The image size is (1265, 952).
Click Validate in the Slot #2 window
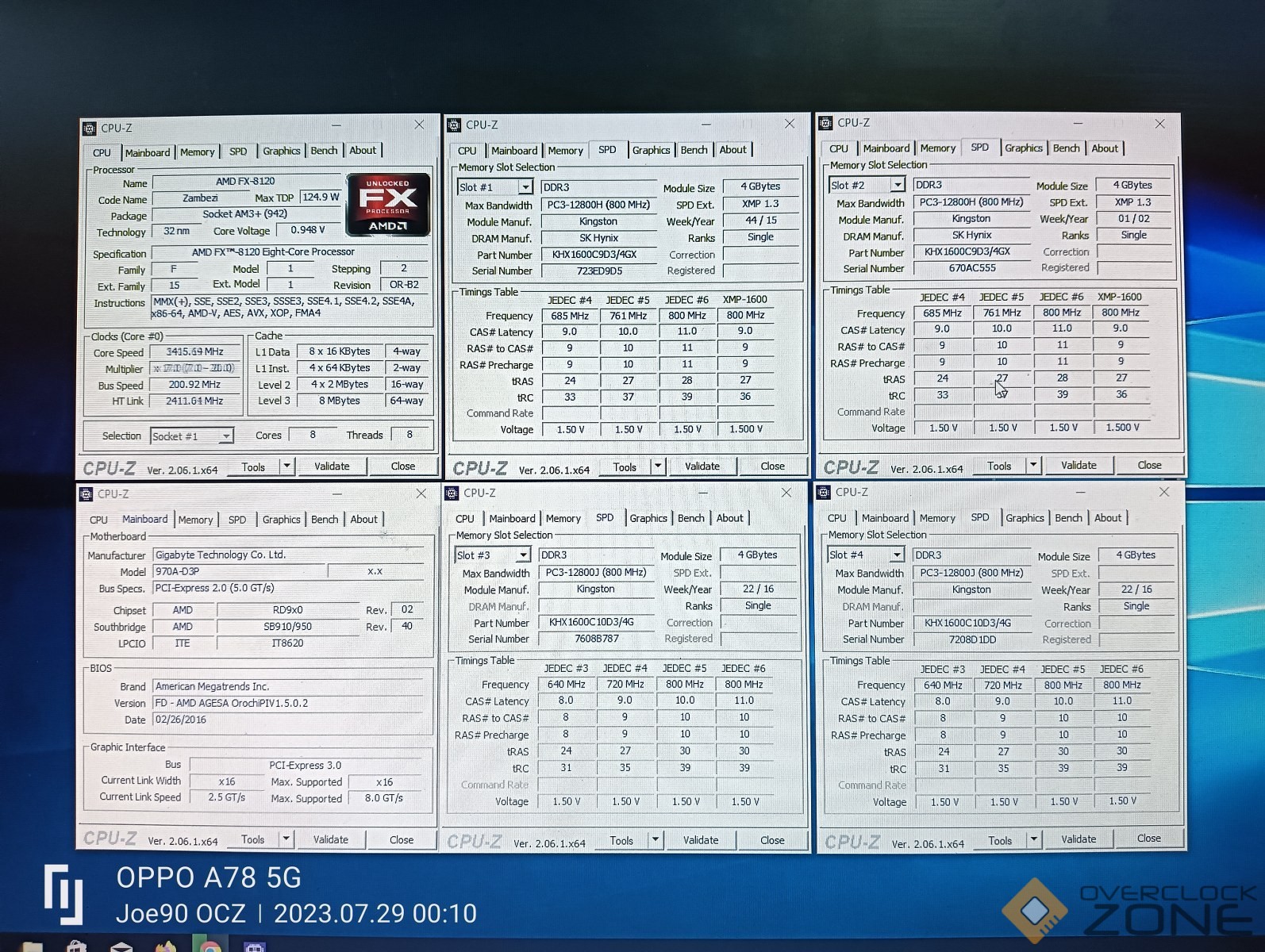click(1079, 465)
